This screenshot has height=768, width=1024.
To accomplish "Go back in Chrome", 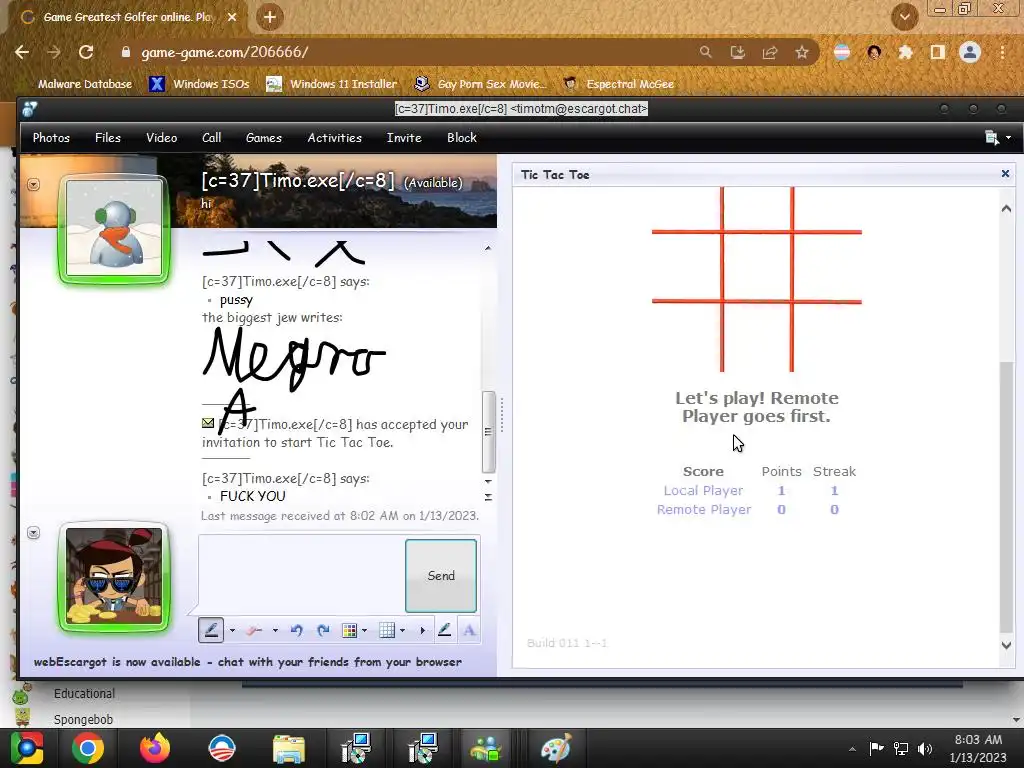I will tap(22, 52).
